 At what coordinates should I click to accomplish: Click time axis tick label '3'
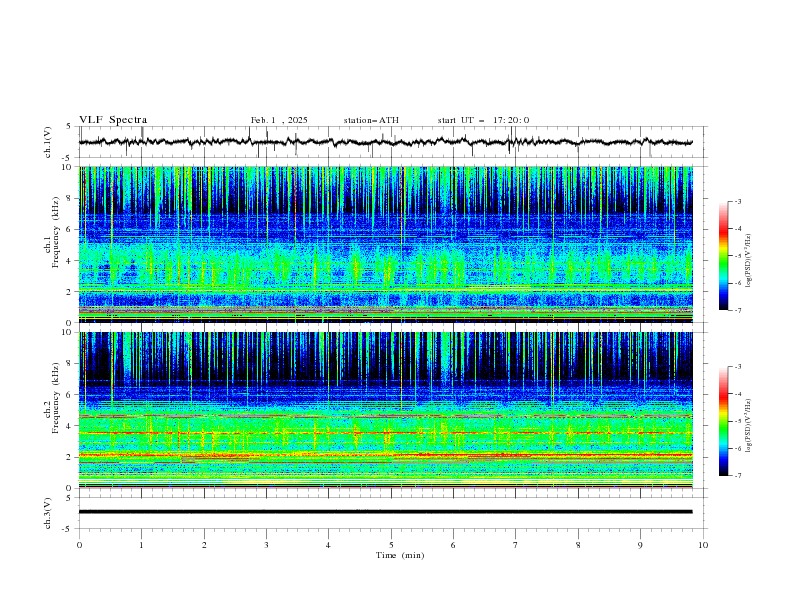[266, 545]
